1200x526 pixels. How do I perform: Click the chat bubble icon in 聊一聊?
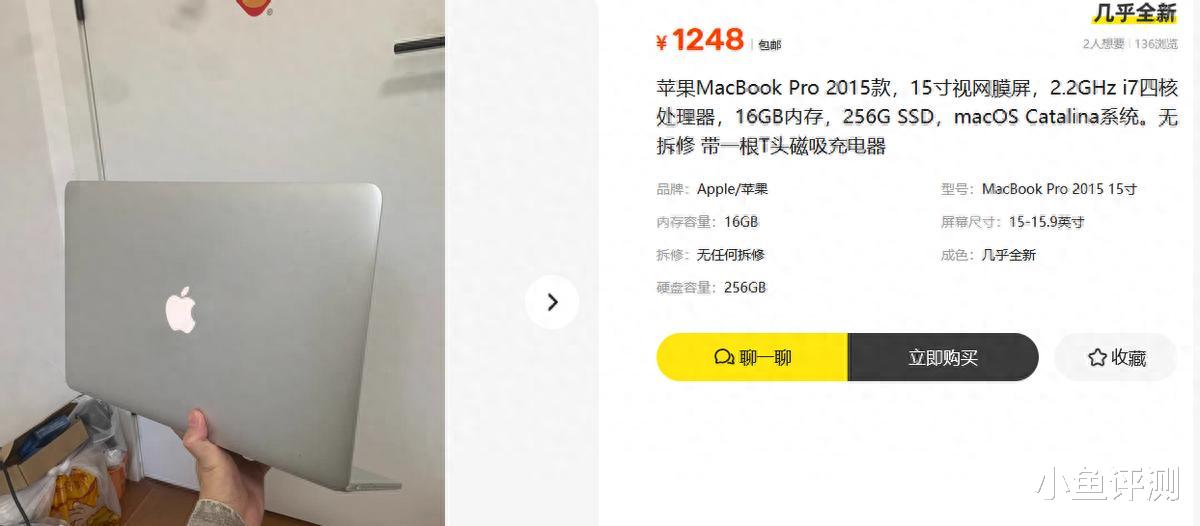724,357
